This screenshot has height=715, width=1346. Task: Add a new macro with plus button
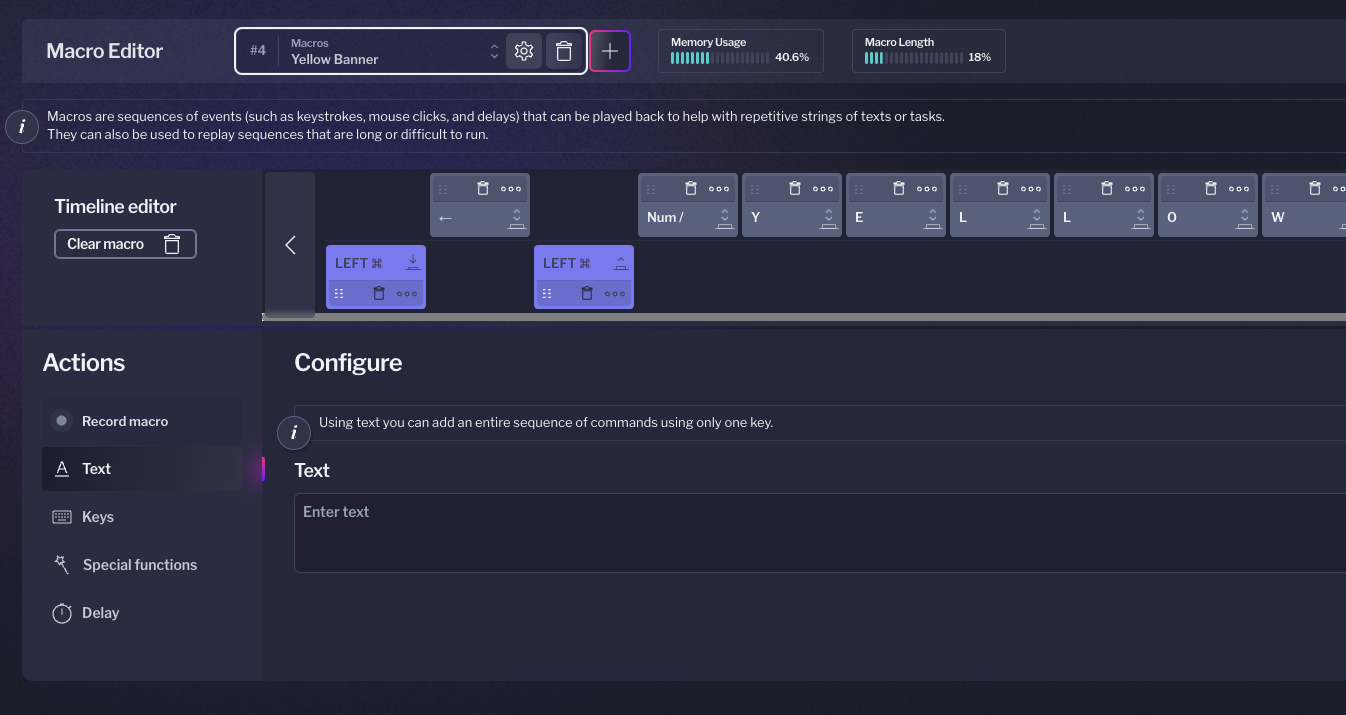[610, 51]
